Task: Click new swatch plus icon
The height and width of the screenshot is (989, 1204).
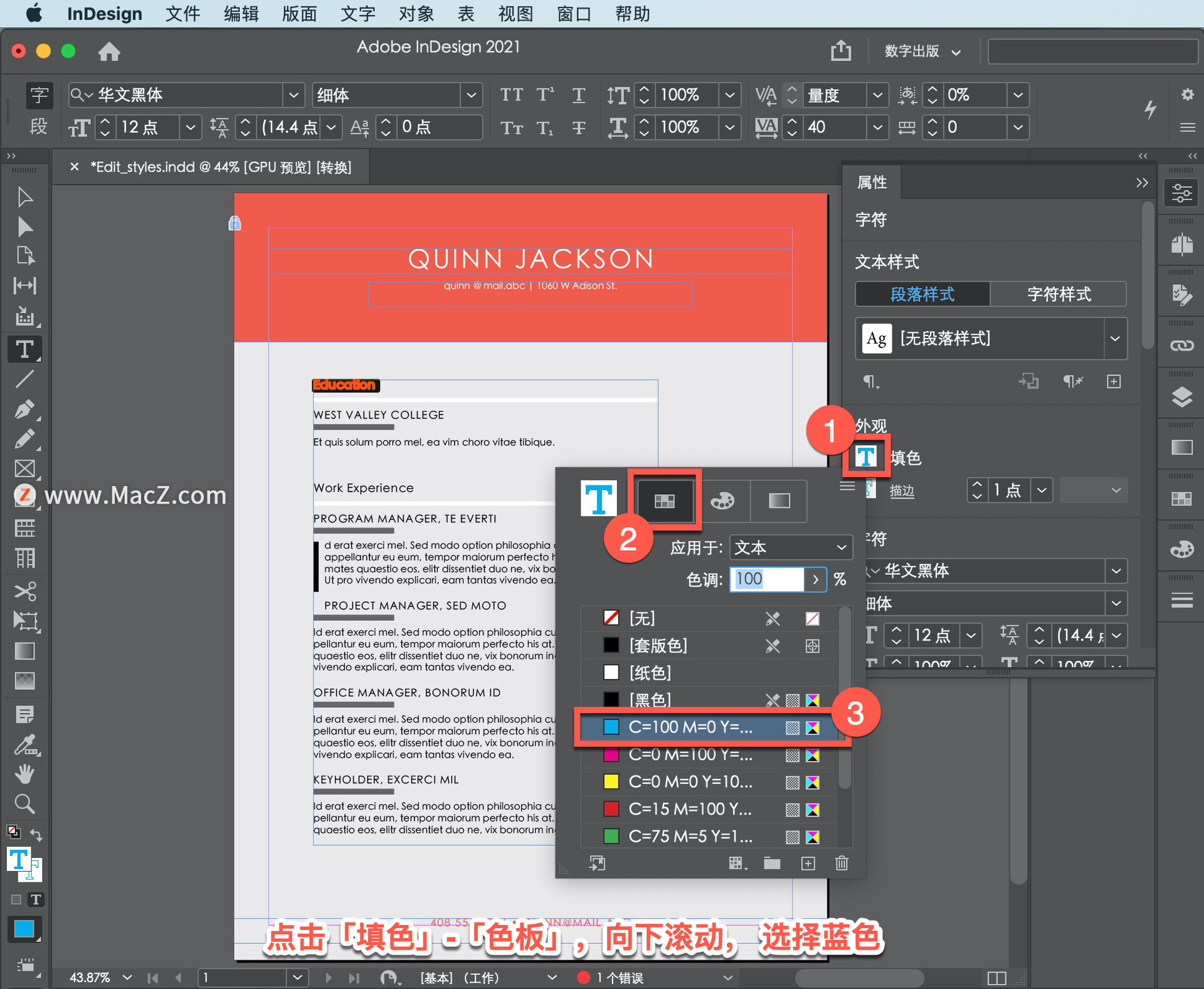Action: pos(808,864)
